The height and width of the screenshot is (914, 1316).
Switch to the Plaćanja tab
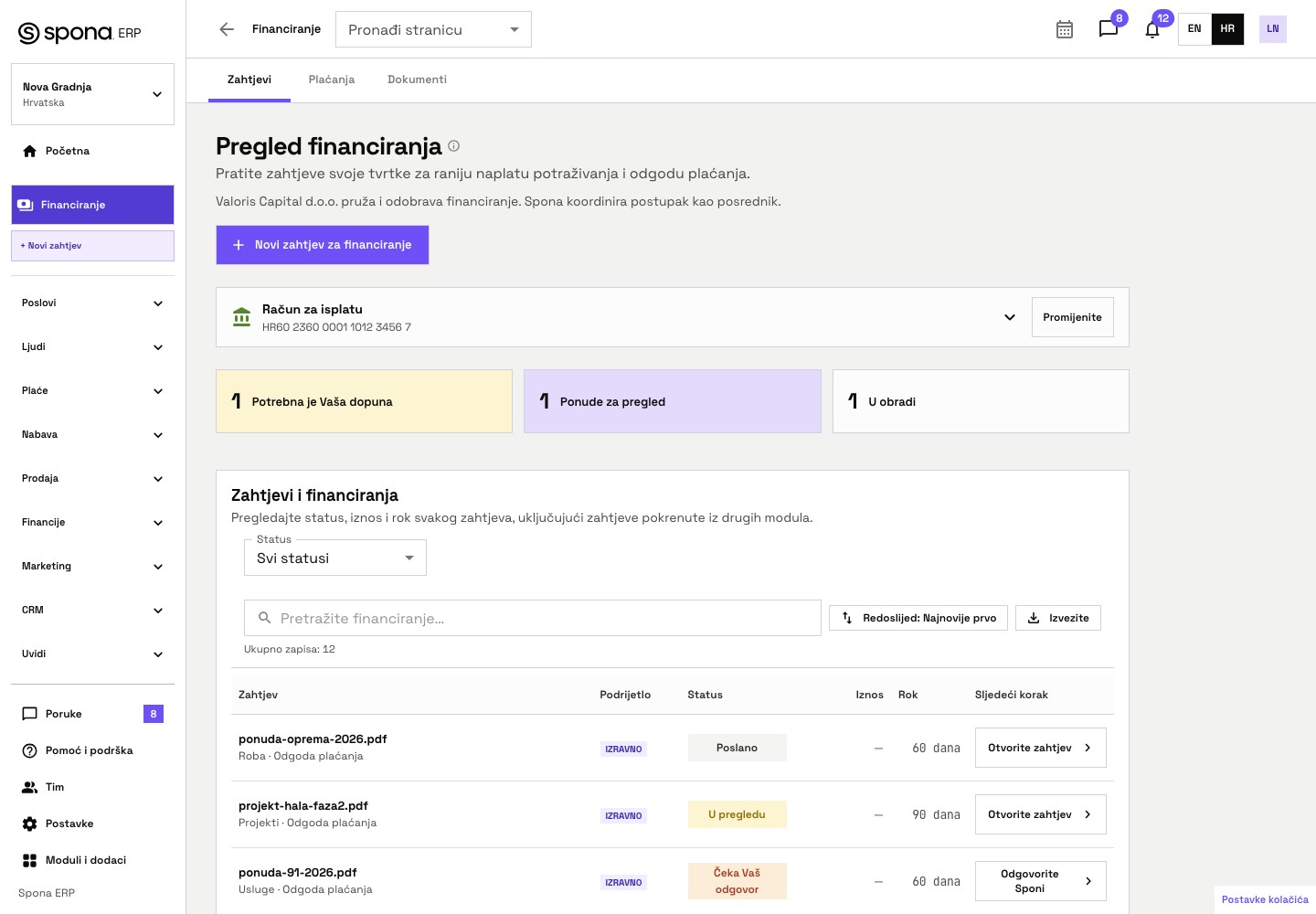[x=332, y=80]
